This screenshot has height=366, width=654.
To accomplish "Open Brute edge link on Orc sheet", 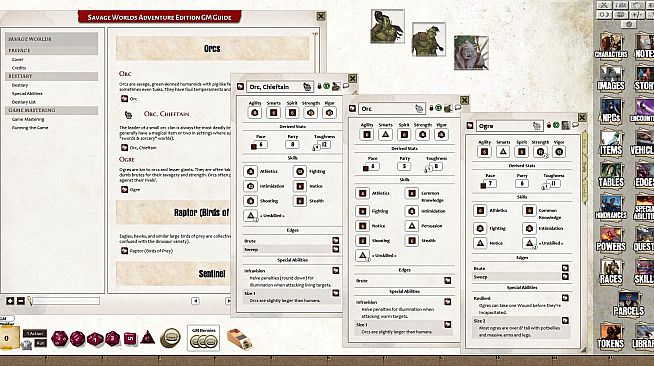I will coord(448,281).
